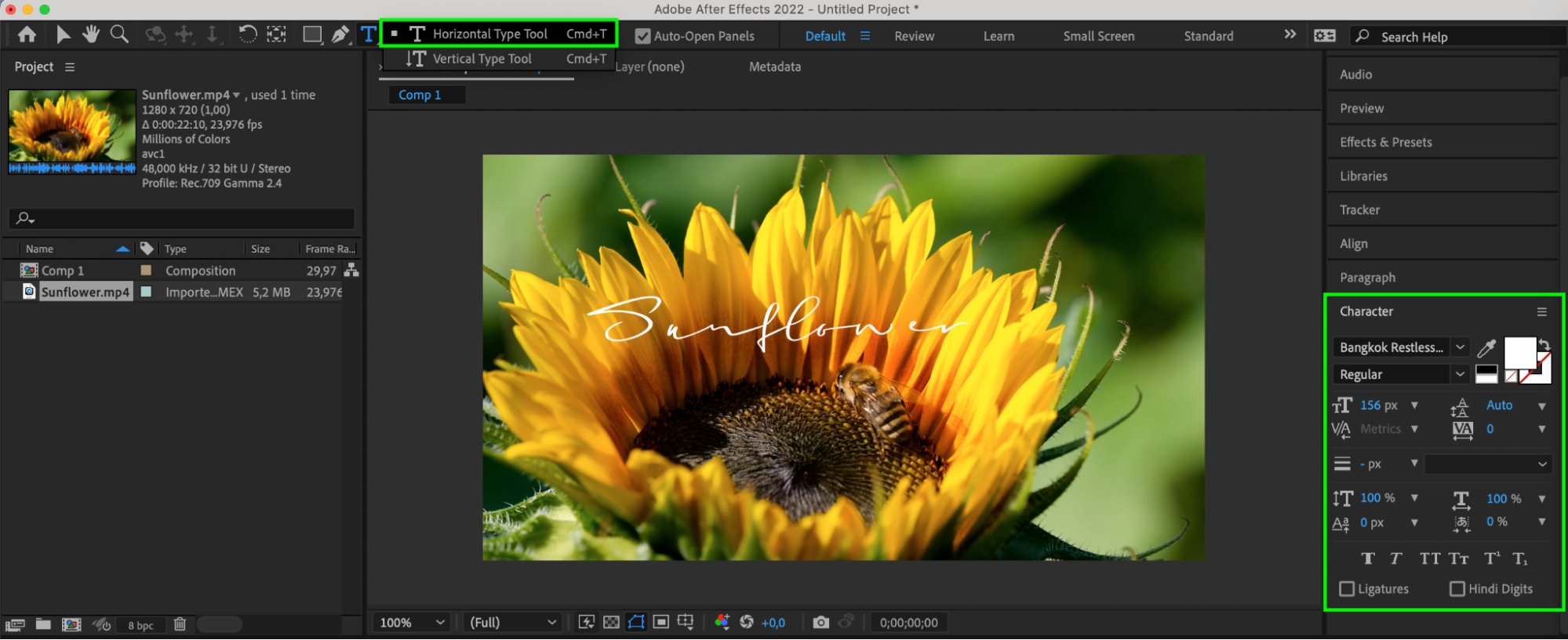Select the Hand tool in toolbar
The width and height of the screenshot is (1568, 640).
91,35
